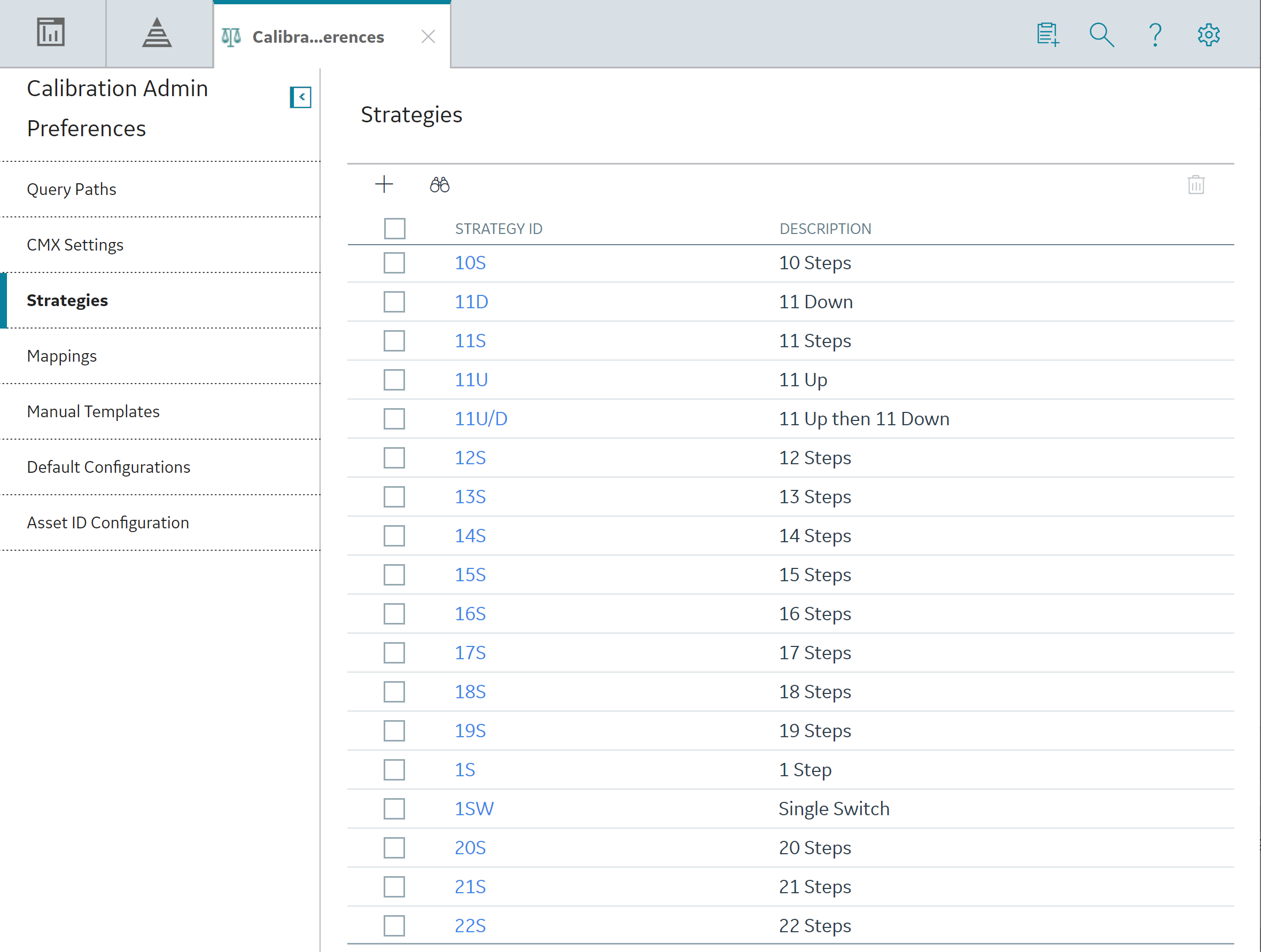Open the 12S strategy link
Viewport: 1261px width, 952px height.
click(x=470, y=458)
